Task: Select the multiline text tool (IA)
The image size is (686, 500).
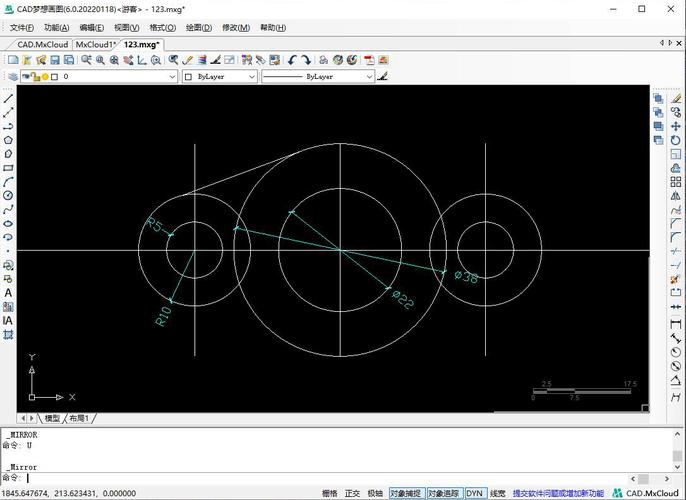Action: click(x=8, y=321)
